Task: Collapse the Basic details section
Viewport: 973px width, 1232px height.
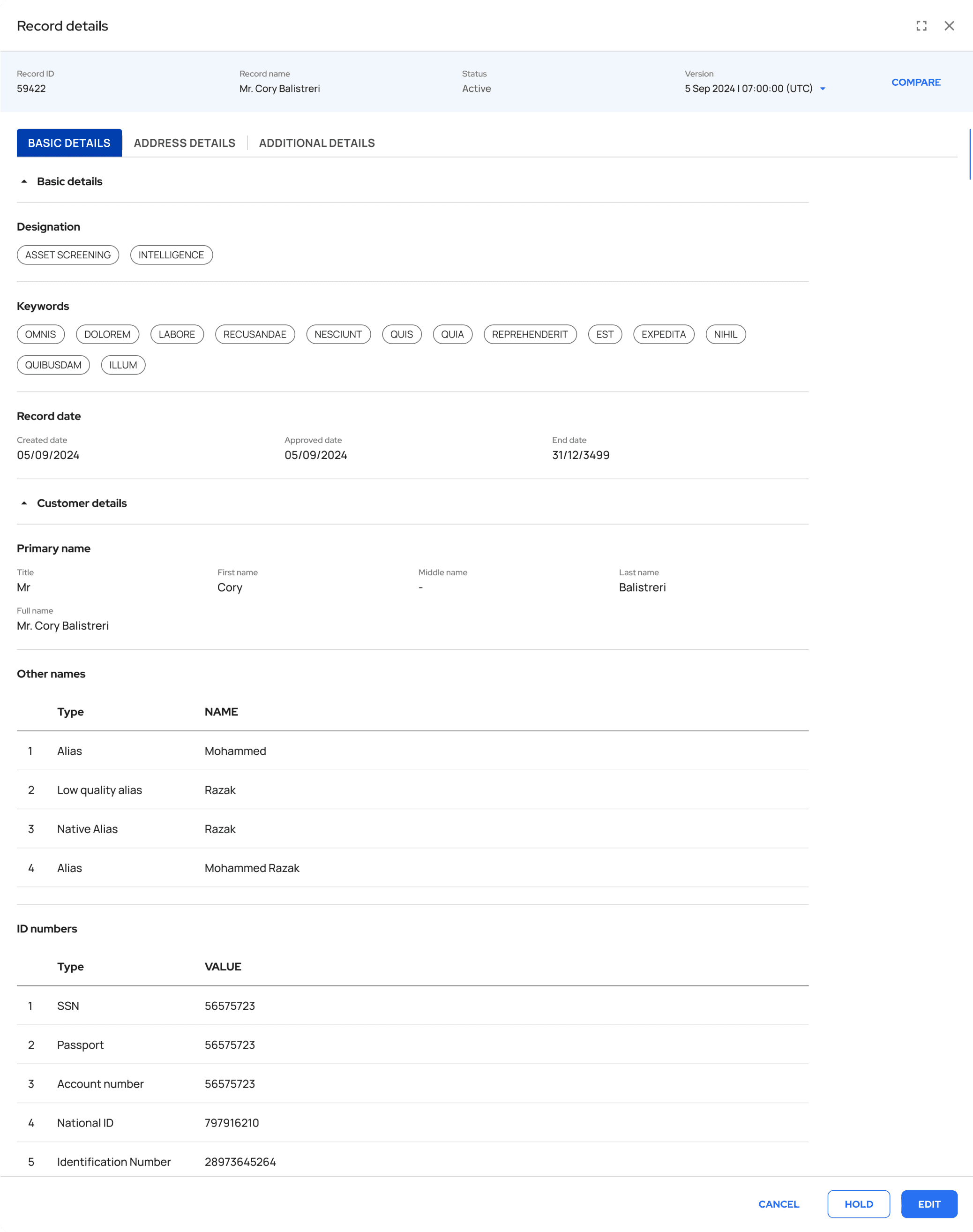Action: pos(24,180)
